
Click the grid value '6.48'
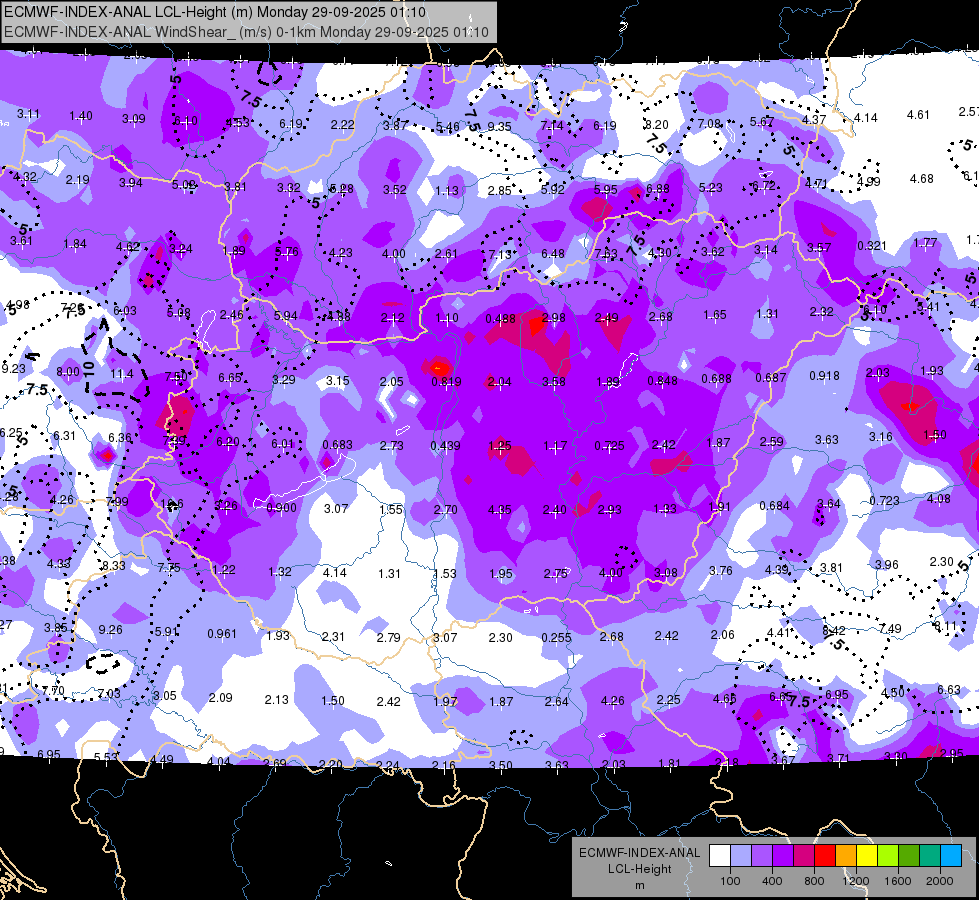(x=553, y=254)
